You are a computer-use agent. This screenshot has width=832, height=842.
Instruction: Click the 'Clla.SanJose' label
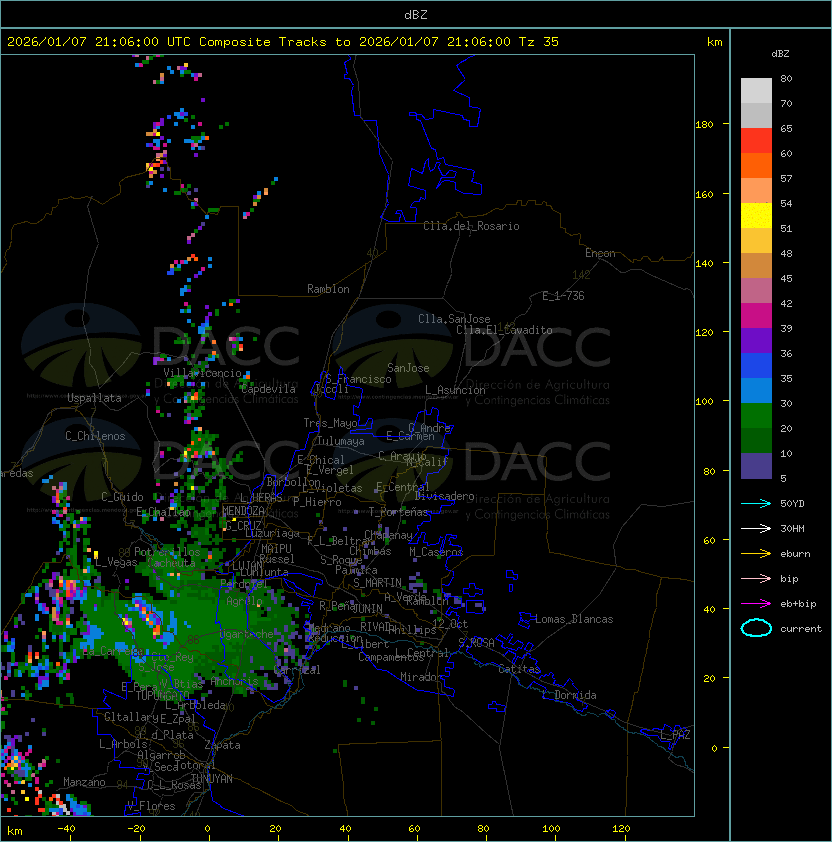[x=454, y=319]
